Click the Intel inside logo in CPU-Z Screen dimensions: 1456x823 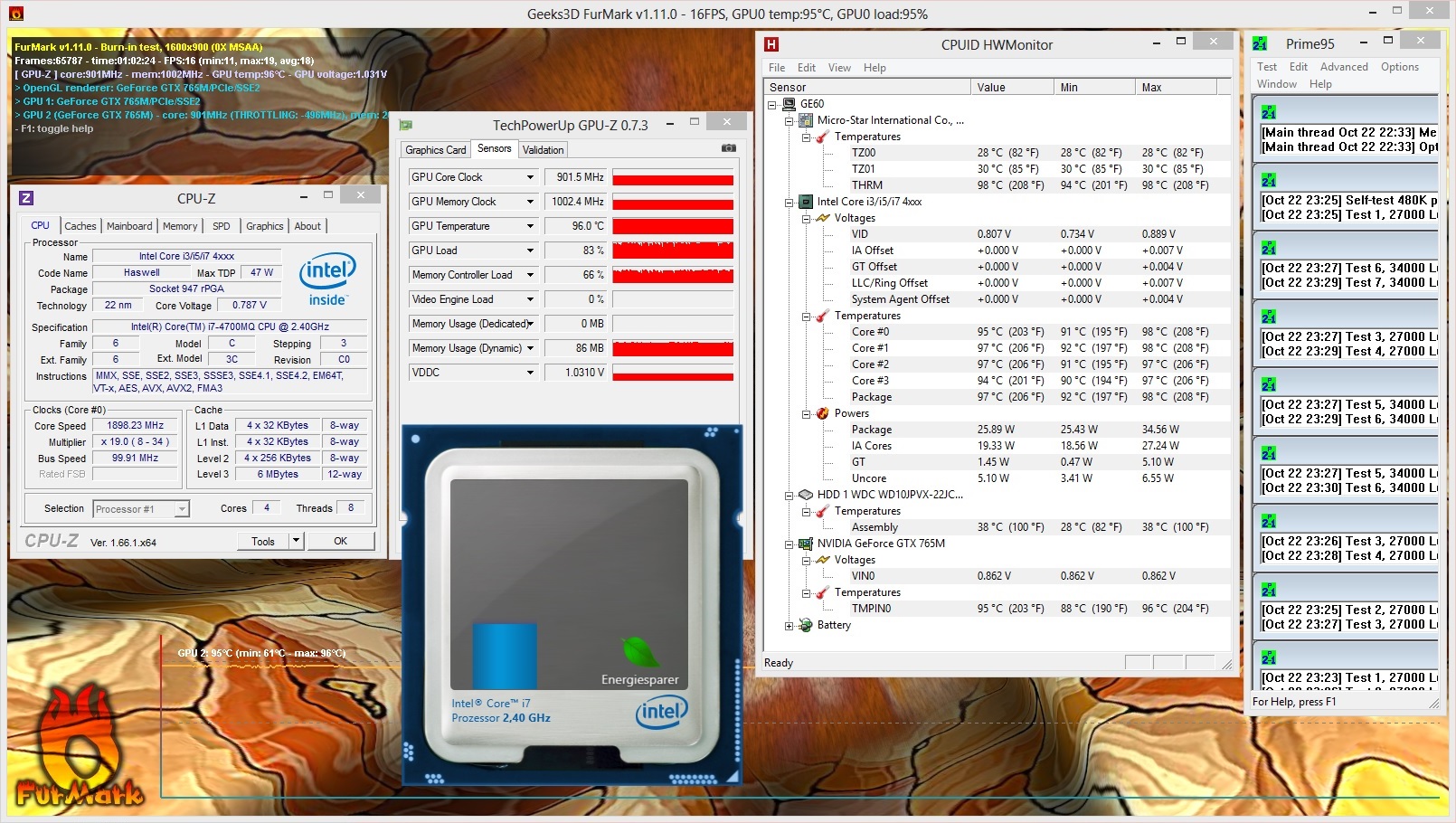[327, 279]
